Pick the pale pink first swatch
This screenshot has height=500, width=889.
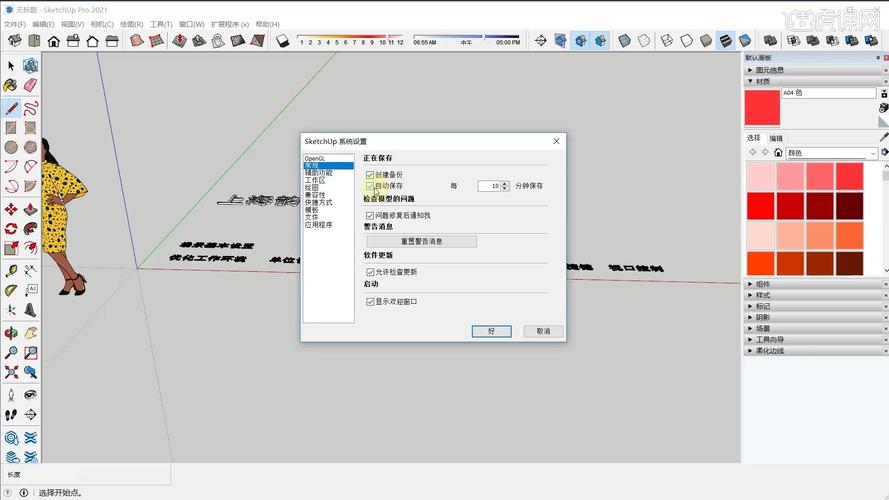click(x=760, y=176)
